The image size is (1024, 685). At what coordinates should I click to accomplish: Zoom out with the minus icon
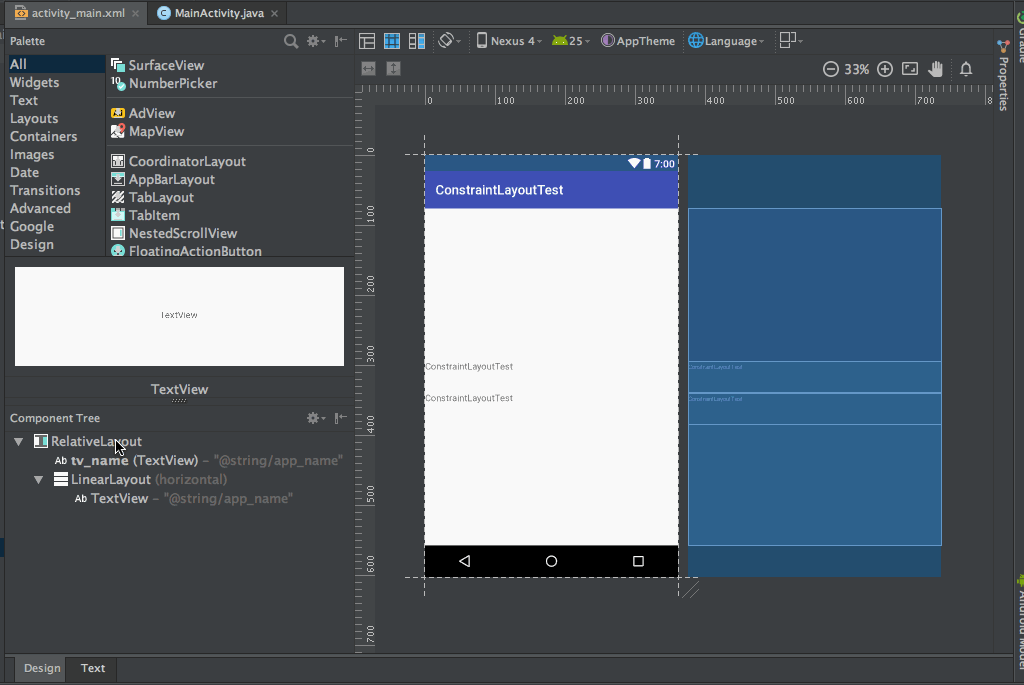pos(830,69)
